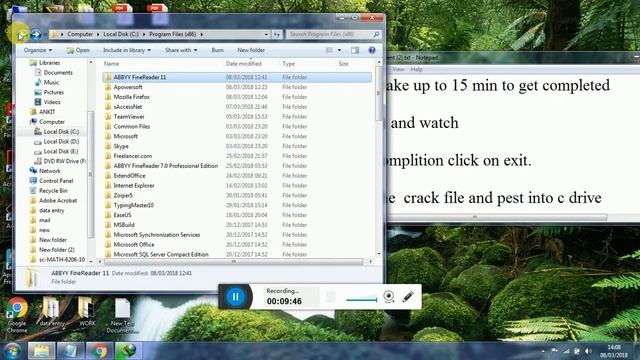Click the volume icon in system tray
This screenshot has height=360, width=640.
[x=588, y=351]
